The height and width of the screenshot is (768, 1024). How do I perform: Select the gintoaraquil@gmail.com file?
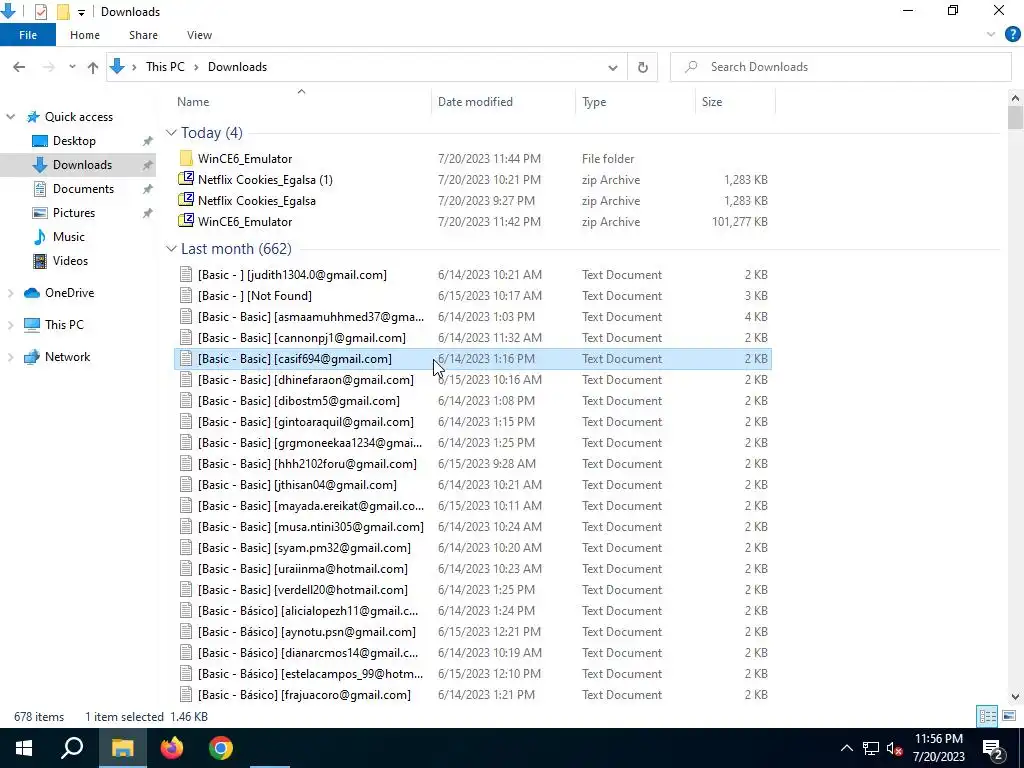point(473,422)
